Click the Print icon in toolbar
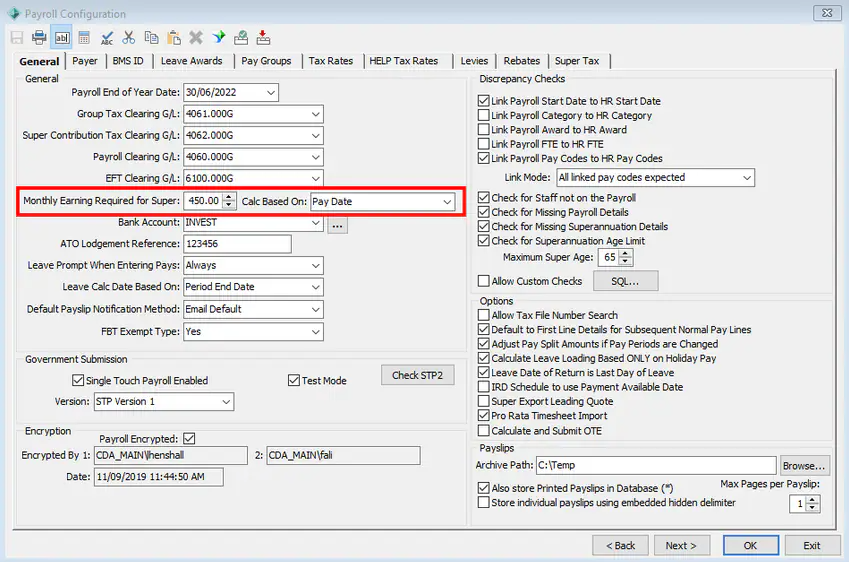The width and height of the screenshot is (849, 562). (x=39, y=38)
